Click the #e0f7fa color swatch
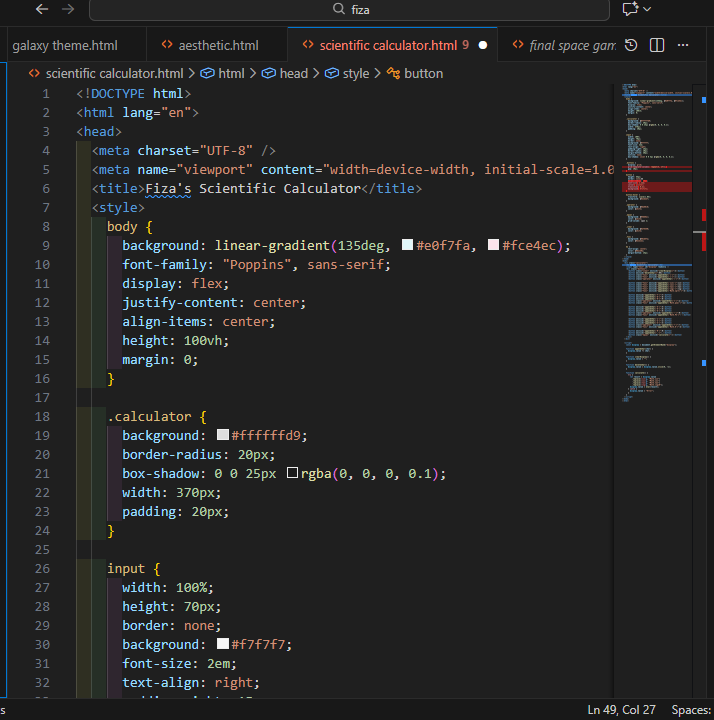The width and height of the screenshot is (714, 720). coord(407,246)
